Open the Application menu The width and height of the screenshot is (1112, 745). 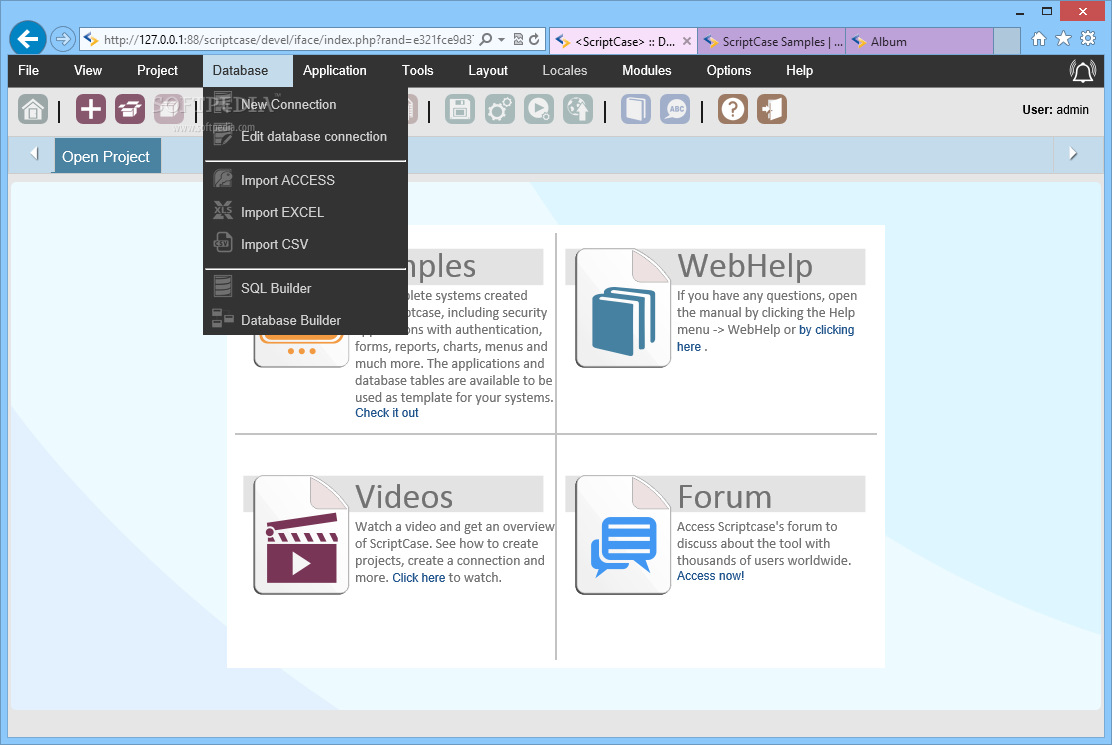(335, 70)
